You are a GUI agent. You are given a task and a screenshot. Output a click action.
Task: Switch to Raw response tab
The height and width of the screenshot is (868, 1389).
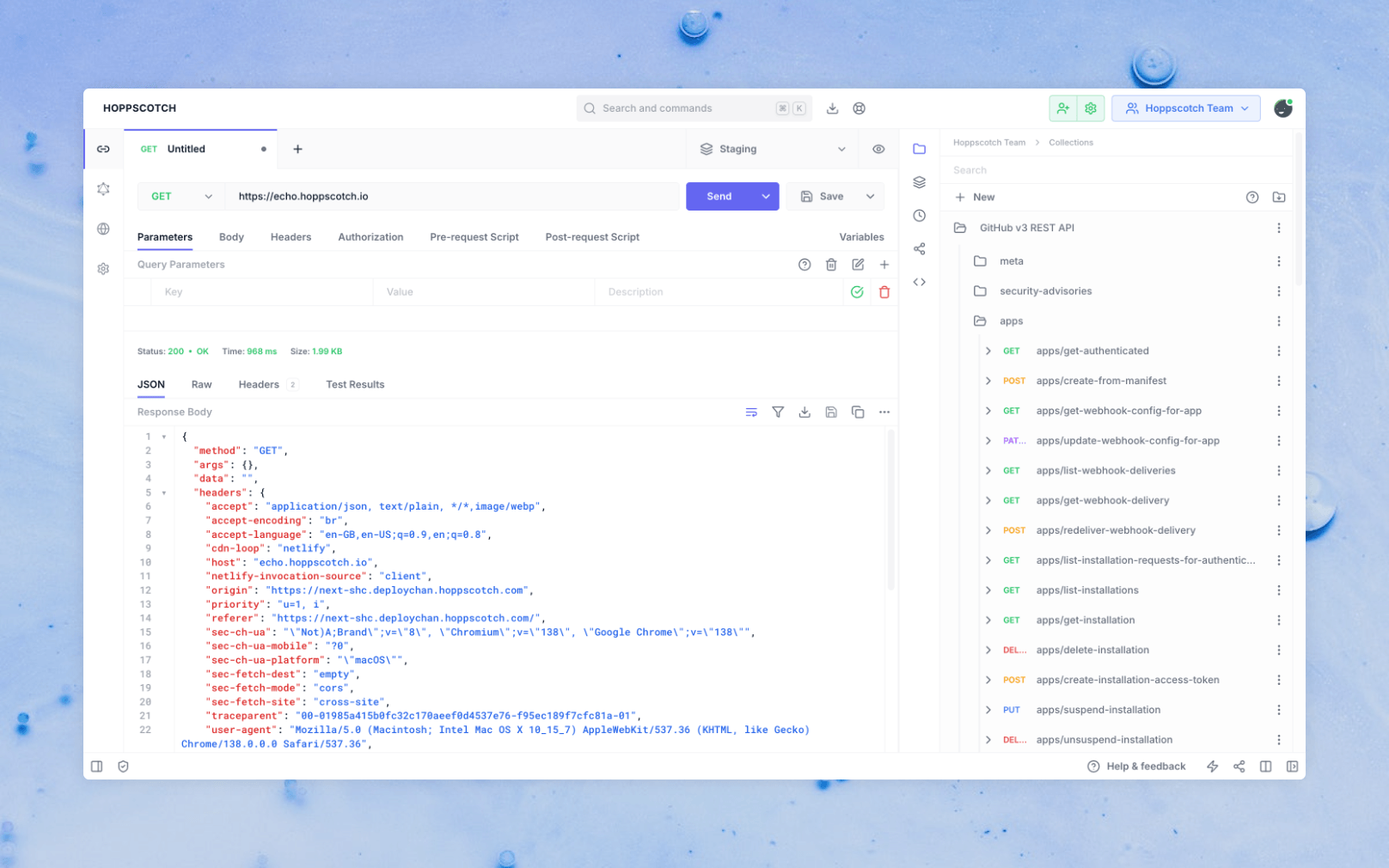201,385
